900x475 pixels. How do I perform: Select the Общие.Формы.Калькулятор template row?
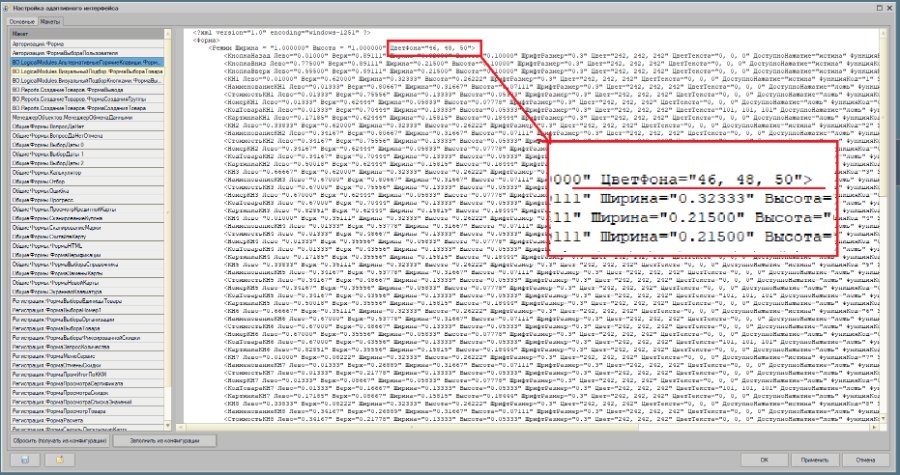87,173
